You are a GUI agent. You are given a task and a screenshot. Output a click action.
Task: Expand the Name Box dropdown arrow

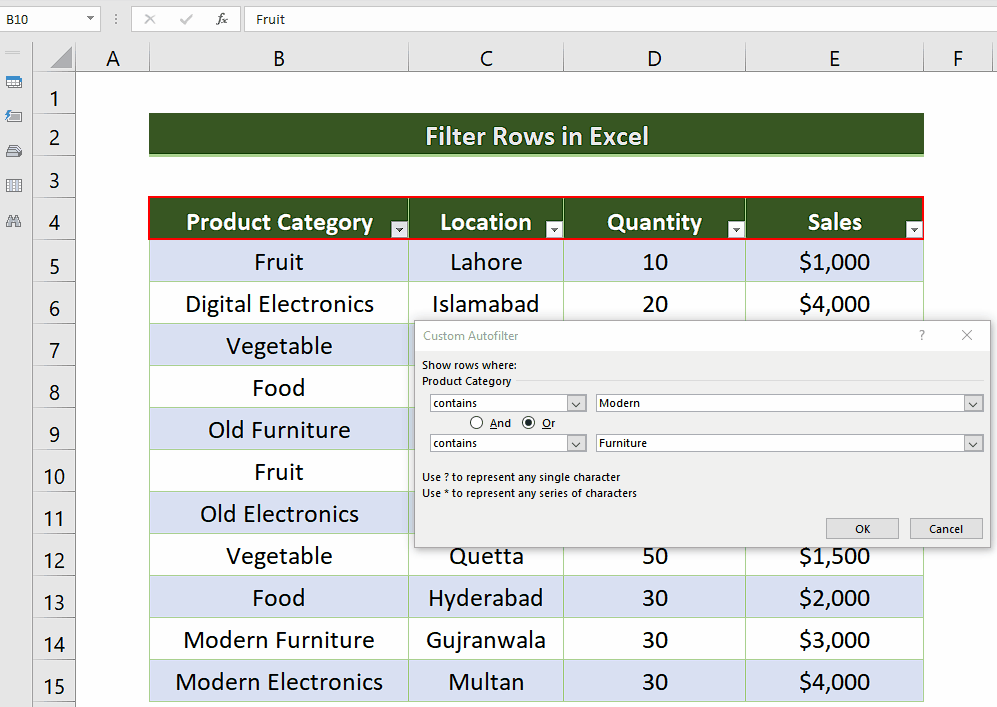(91, 18)
